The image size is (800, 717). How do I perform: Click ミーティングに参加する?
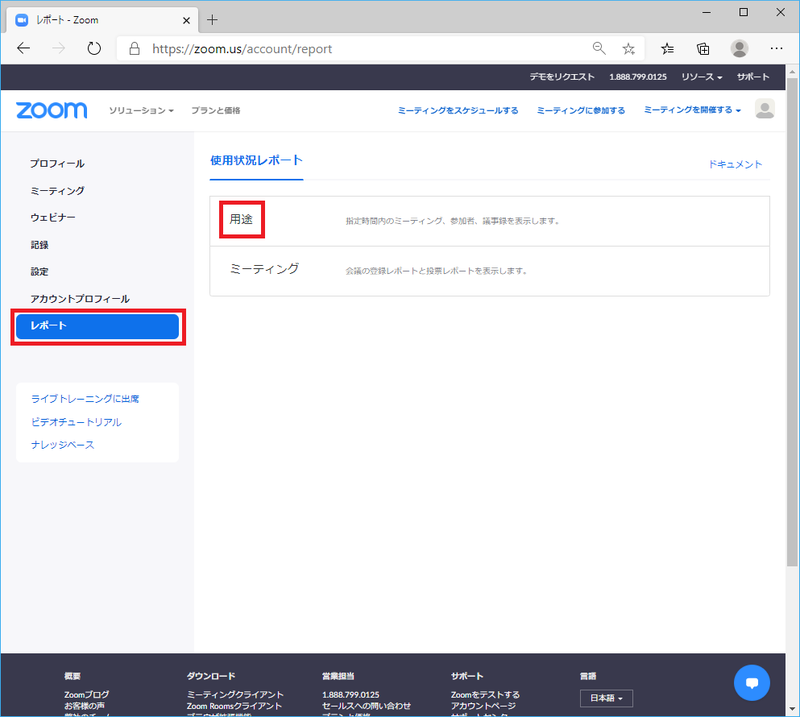581,111
